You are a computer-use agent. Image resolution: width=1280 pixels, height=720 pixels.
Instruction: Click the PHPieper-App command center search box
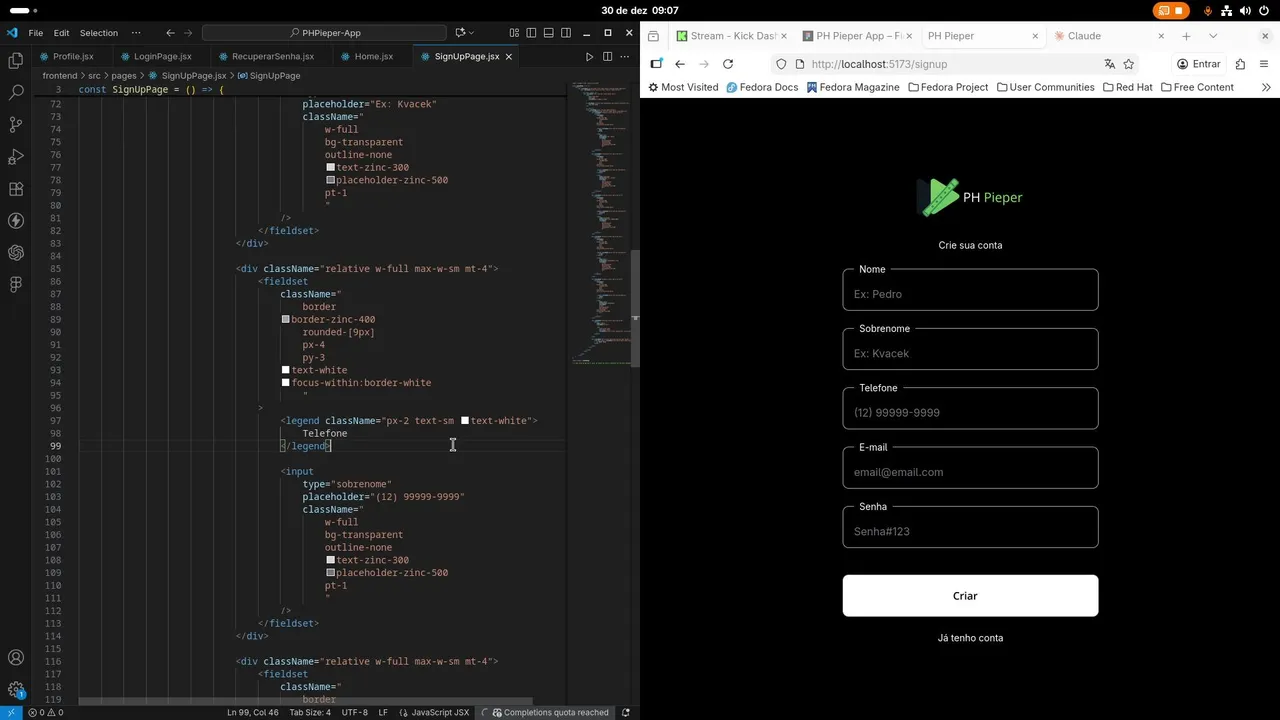pos(324,33)
